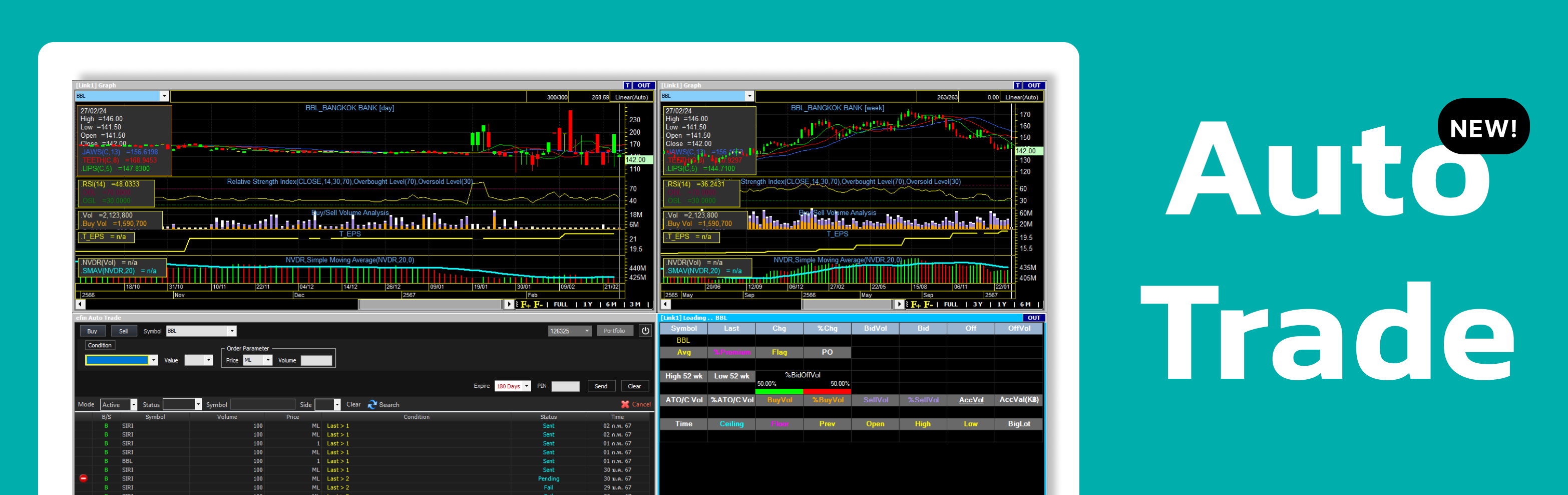Click T icon on daily graph title bar
1568x495 pixels.
[628, 85]
